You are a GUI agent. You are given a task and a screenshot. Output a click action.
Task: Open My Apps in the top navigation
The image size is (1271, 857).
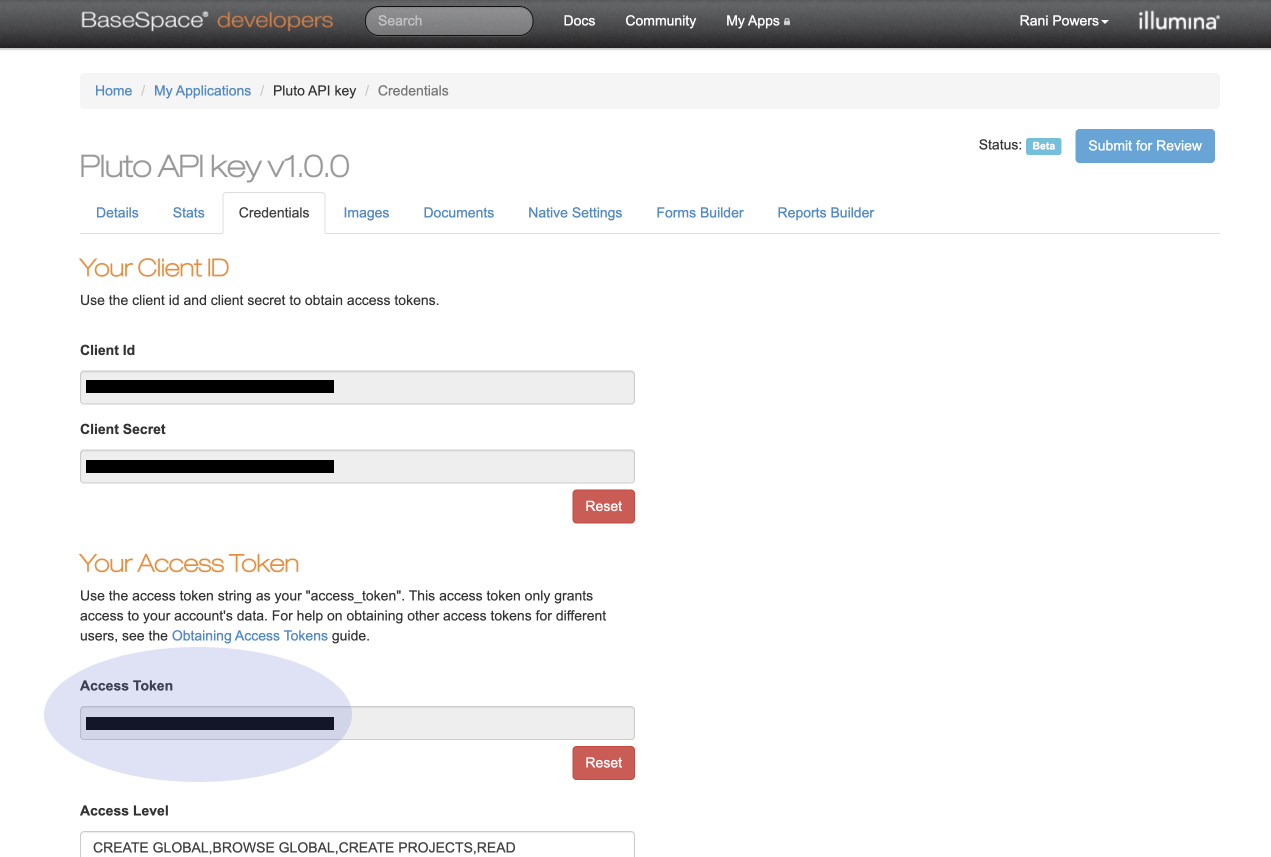(758, 21)
